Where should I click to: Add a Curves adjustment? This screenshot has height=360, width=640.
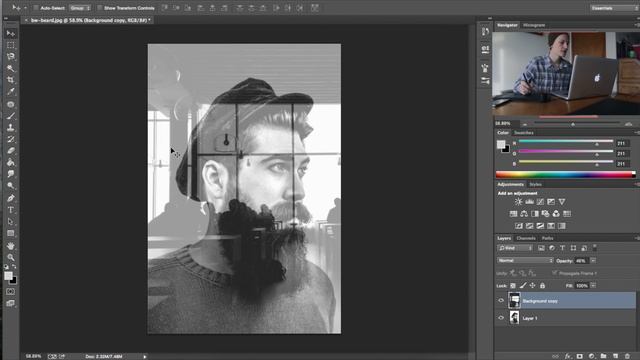(540, 202)
